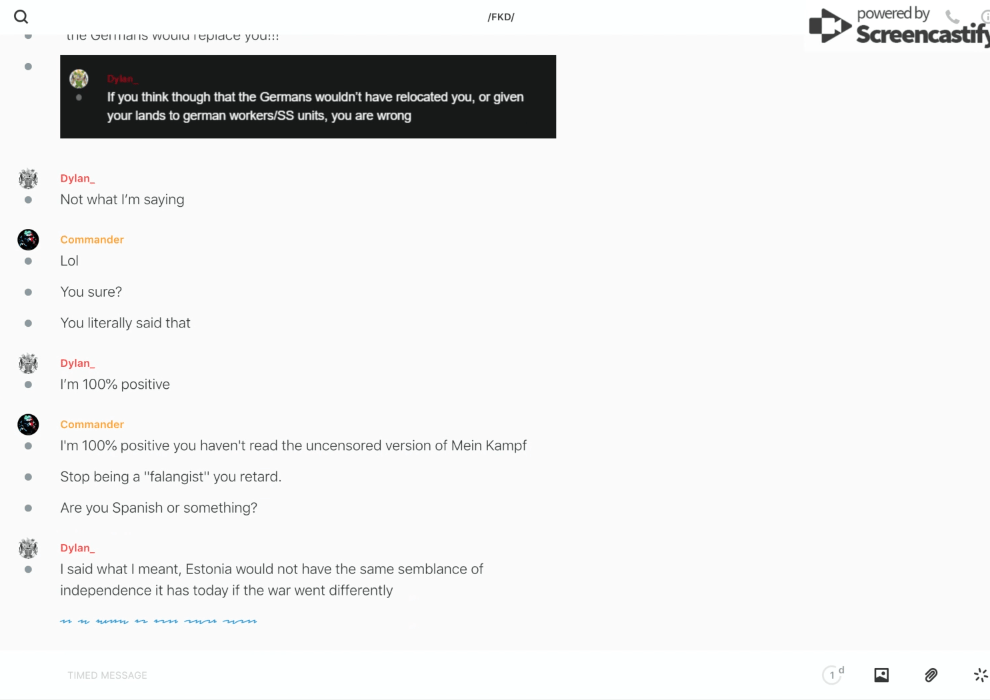The image size is (990, 700).
Task: Click Commander's avatar beside the Mein Kampf message
Action: click(x=28, y=425)
